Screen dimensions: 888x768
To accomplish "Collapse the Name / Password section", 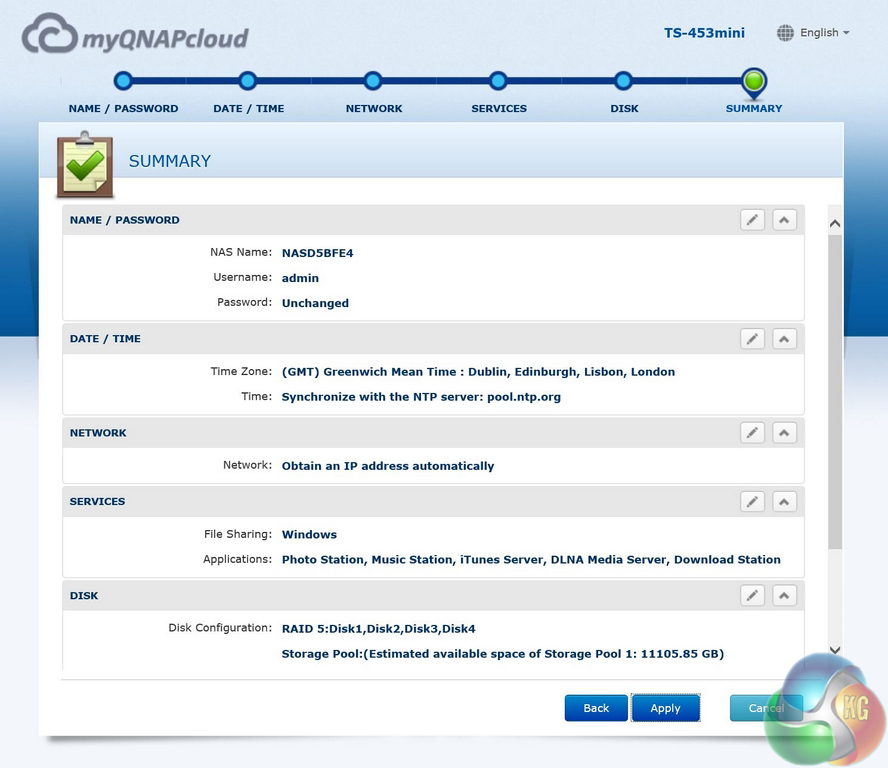I will click(784, 220).
